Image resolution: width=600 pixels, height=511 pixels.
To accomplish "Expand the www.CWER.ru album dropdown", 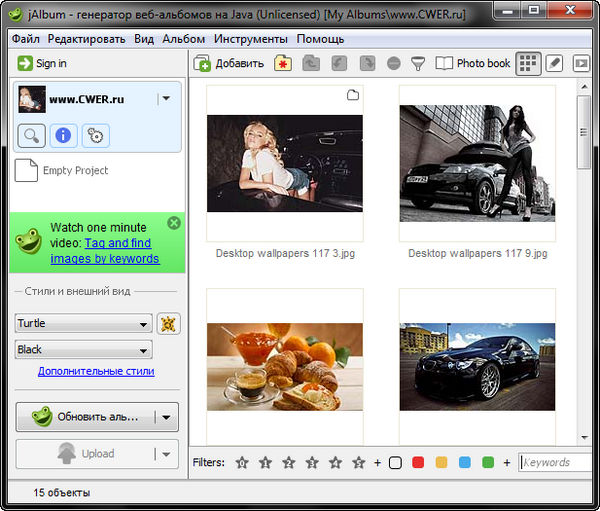I will pyautogui.click(x=166, y=98).
